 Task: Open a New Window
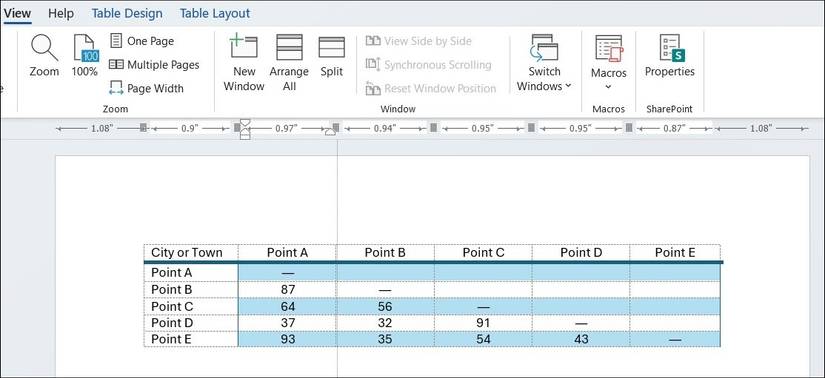coord(244,63)
